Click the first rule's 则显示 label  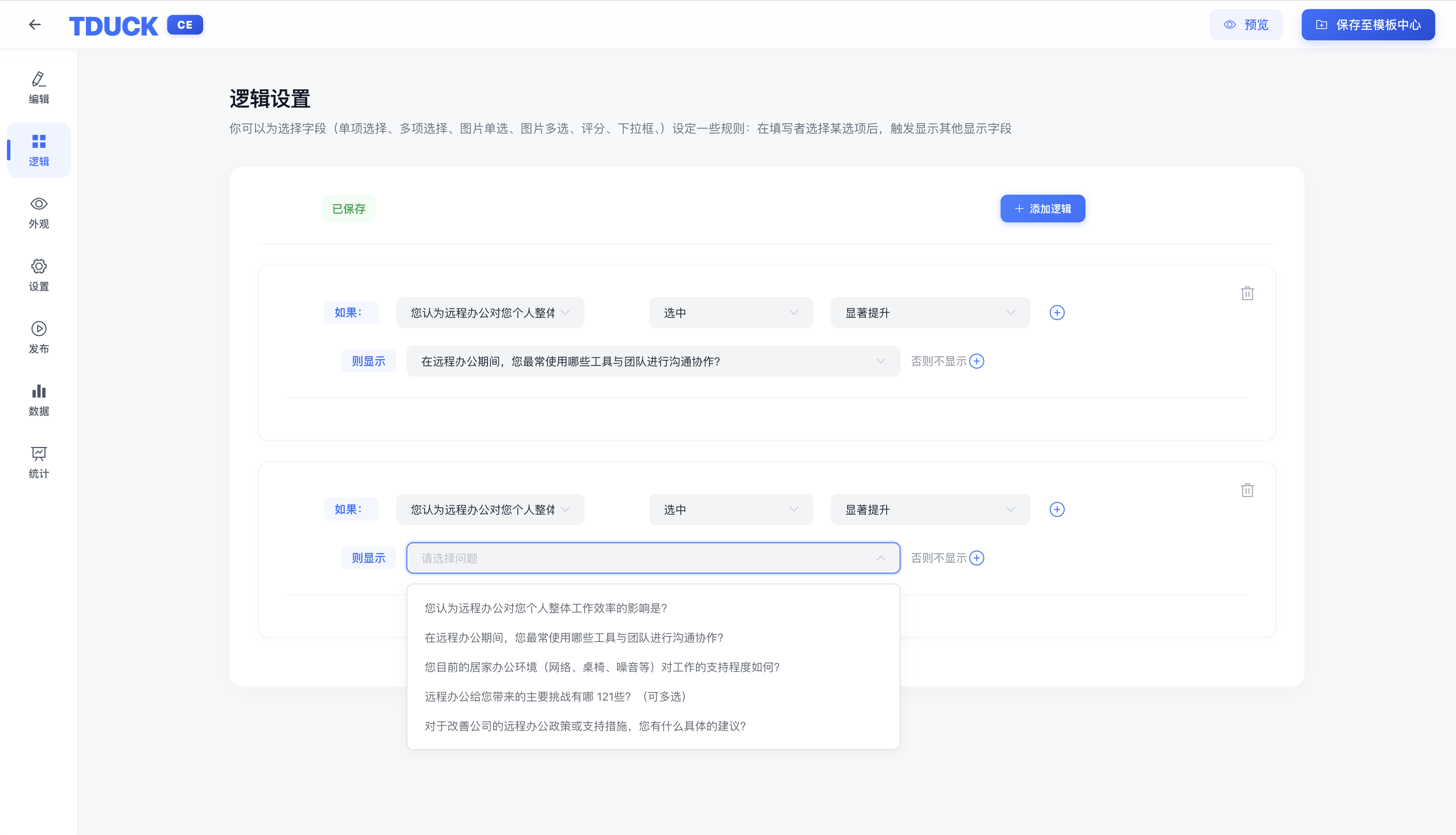pyautogui.click(x=369, y=361)
